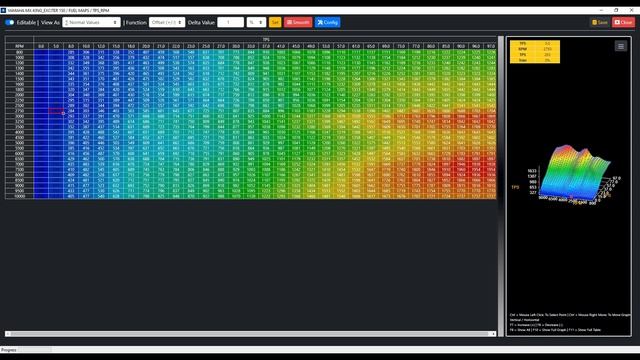Select the 3000 RPM row header
Image resolution: width=640 pixels, height=360 pixels.
click(19, 116)
